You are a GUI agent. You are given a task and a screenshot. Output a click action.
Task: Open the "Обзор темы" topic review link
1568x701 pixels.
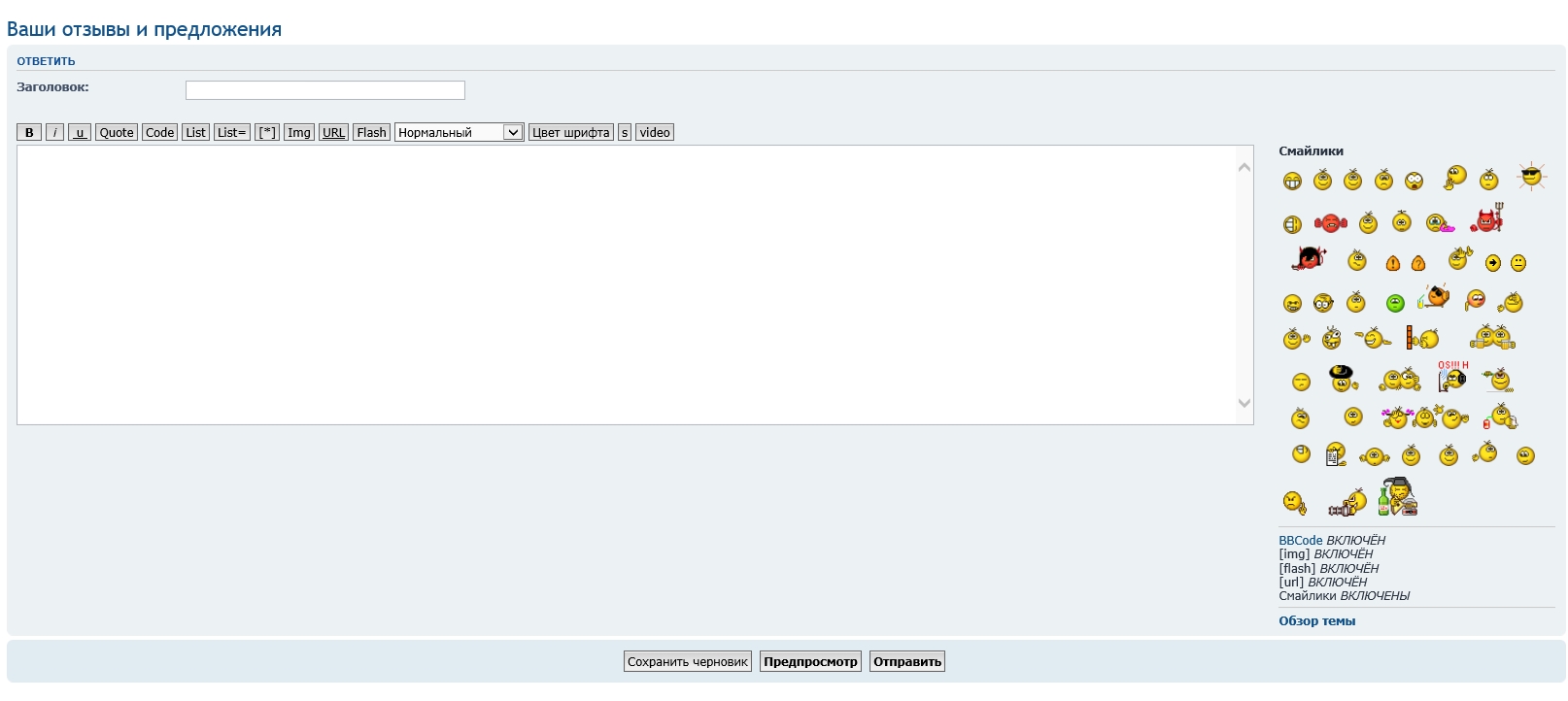coord(1316,621)
